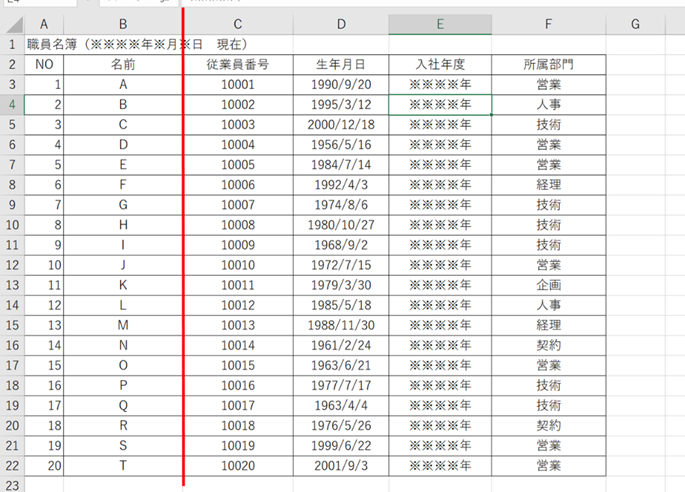The image size is (685, 492).
Task: Select the birthdate cell 2000/12/18
Action: [x=341, y=124]
